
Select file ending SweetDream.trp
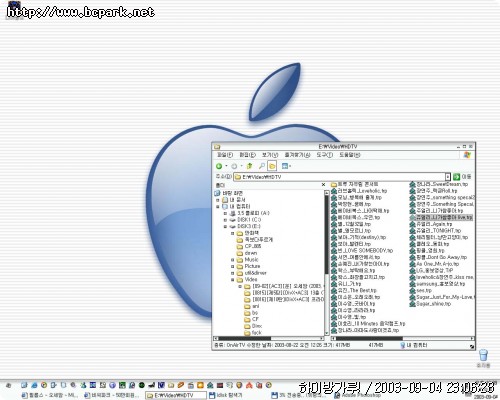439,184
